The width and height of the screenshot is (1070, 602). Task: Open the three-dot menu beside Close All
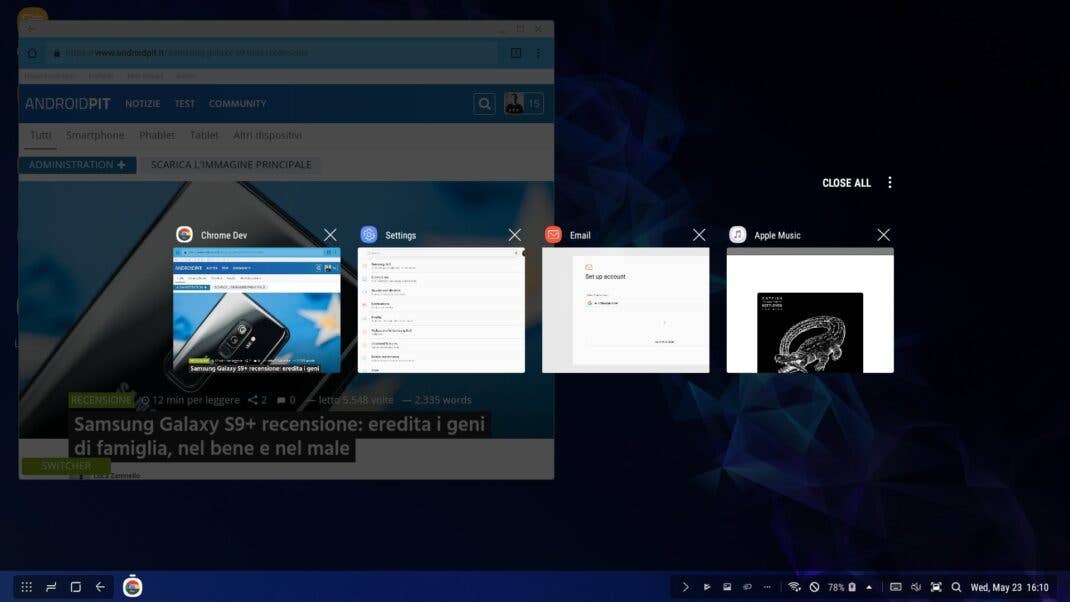[x=890, y=182]
